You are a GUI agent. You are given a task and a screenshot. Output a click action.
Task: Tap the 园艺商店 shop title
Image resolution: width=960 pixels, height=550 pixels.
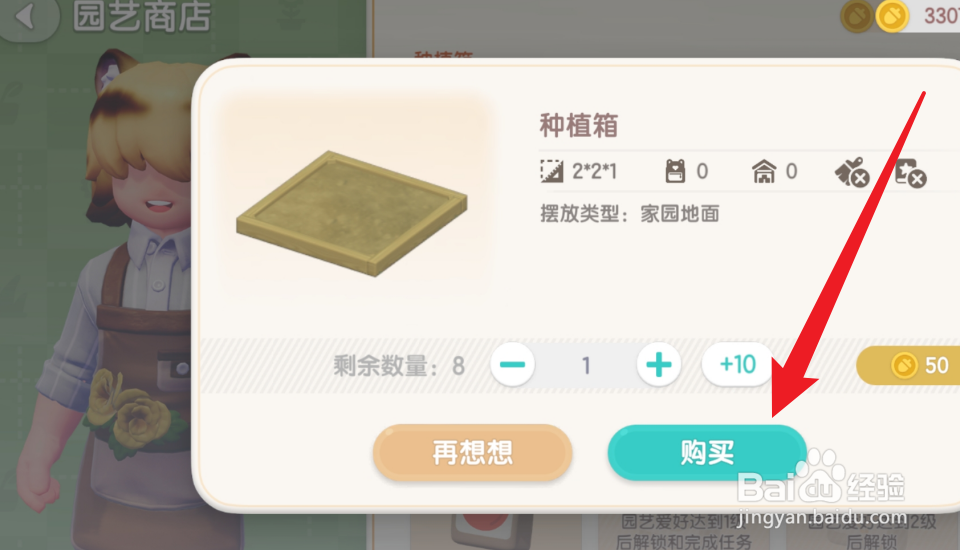[x=141, y=17]
